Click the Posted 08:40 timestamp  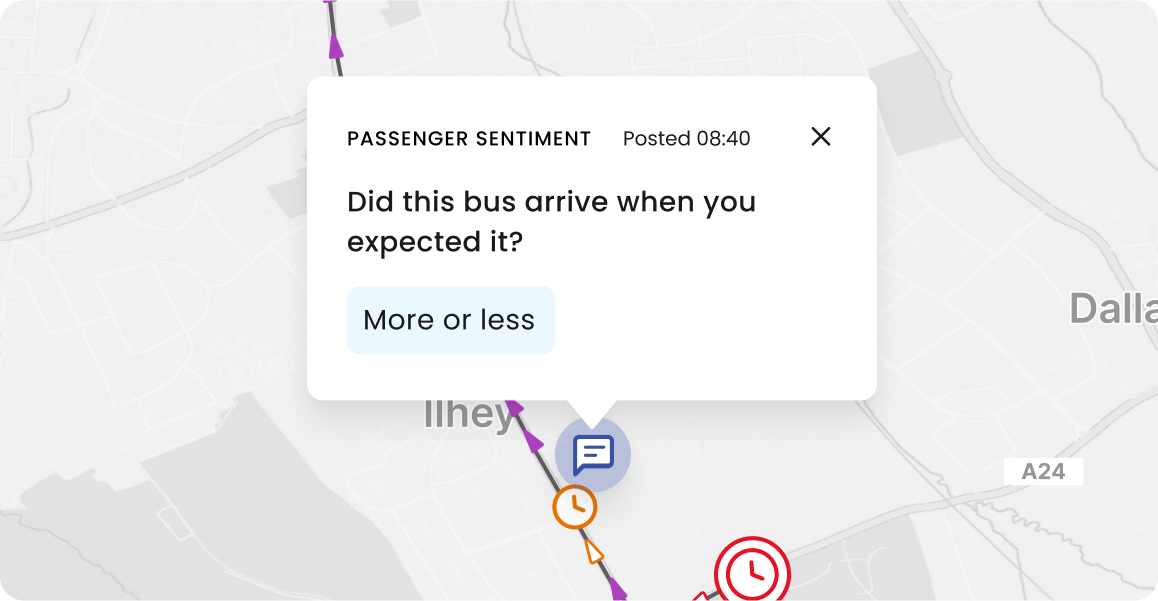coord(686,138)
